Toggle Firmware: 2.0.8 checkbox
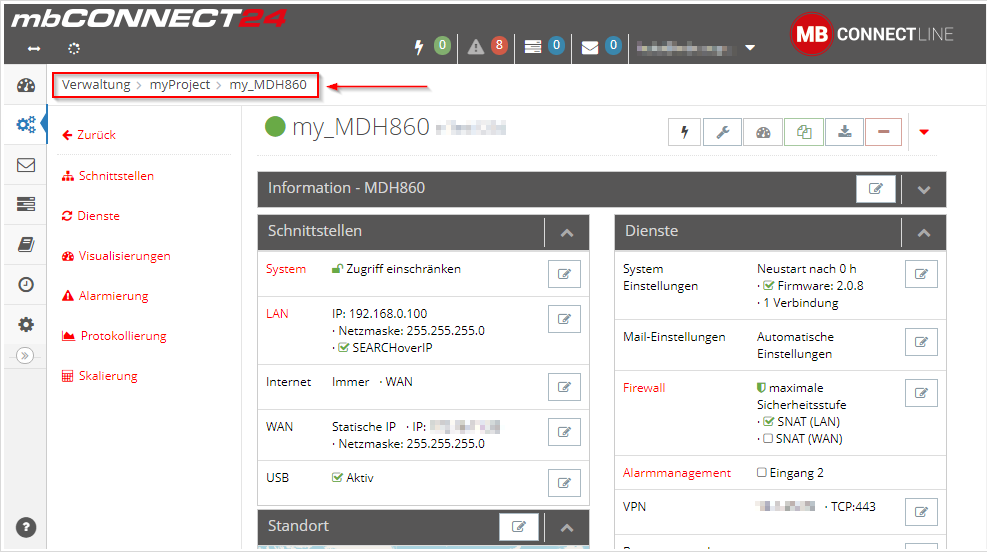 [x=768, y=285]
